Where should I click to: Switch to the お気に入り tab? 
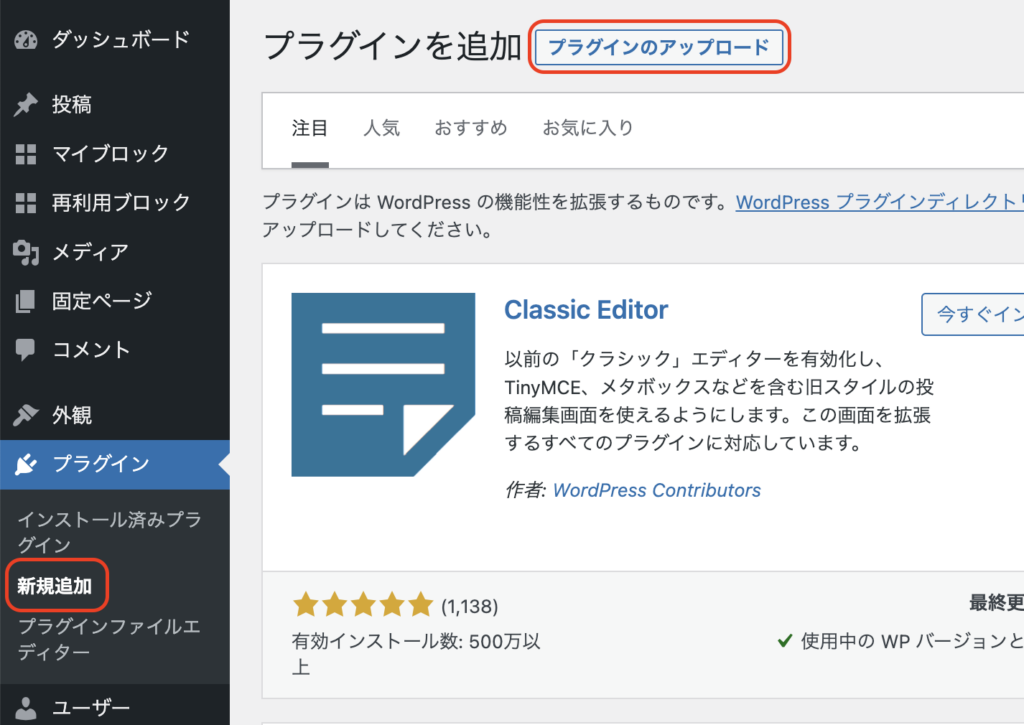click(588, 128)
